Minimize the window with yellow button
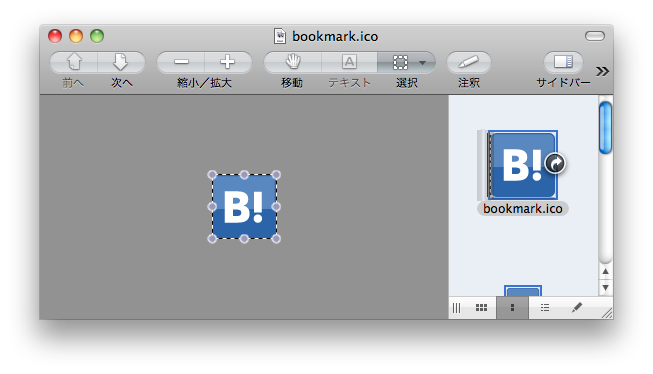The width and height of the screenshot is (653, 374). point(76,36)
